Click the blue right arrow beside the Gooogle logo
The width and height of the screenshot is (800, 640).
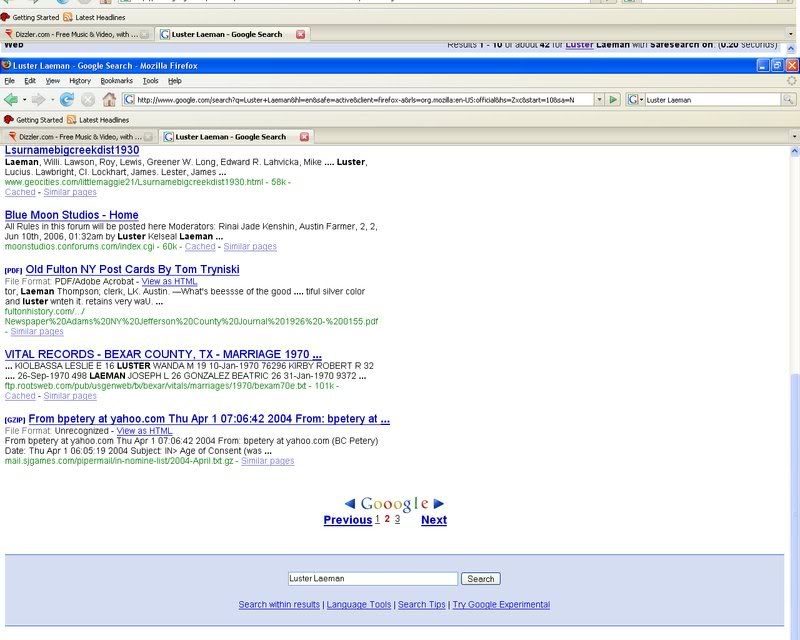click(439, 504)
